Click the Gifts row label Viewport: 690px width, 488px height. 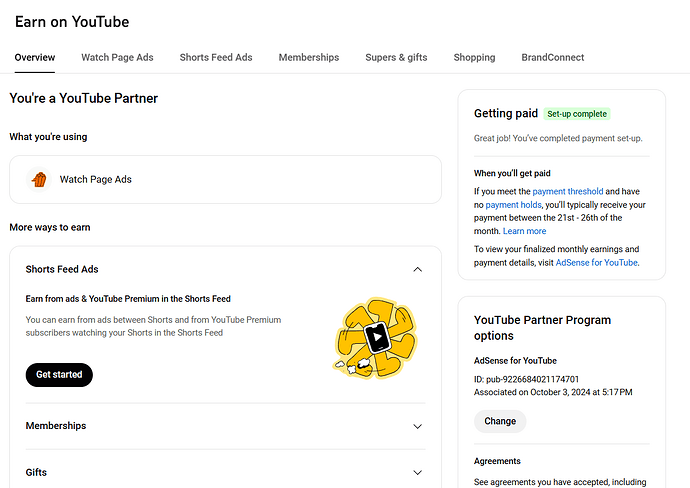[x=36, y=473]
